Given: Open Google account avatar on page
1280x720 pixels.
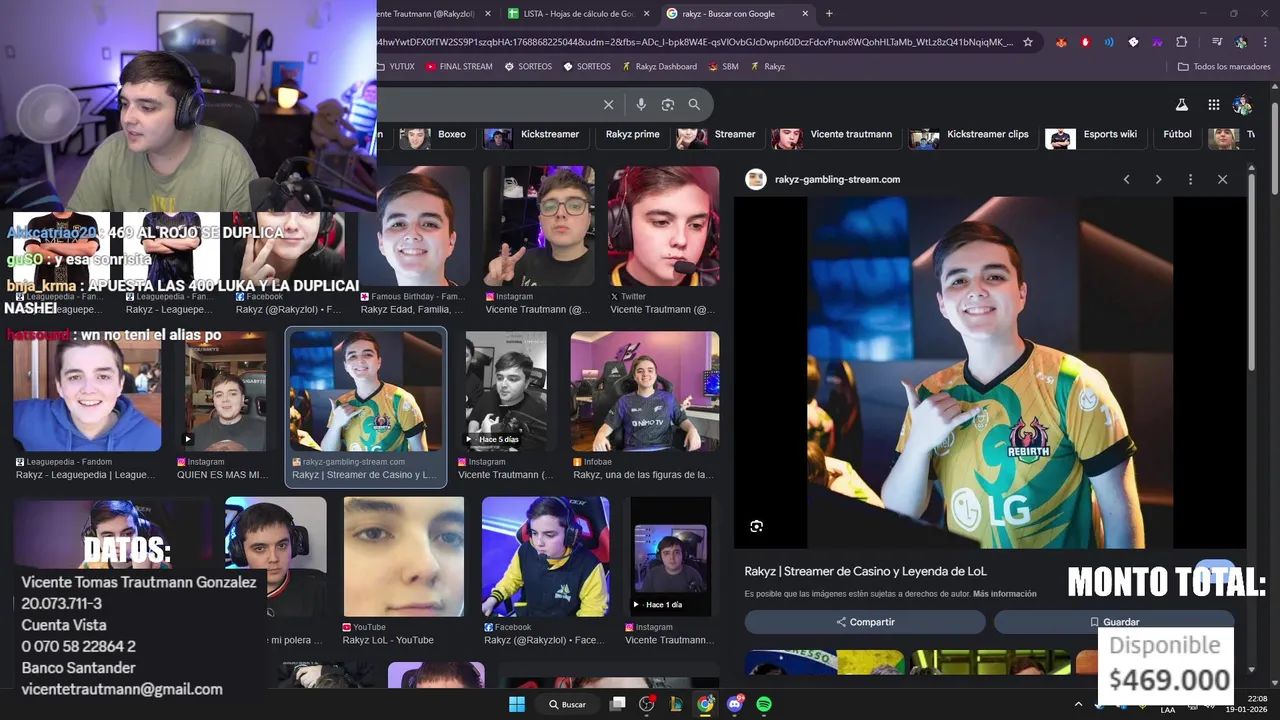Looking at the screenshot, I should click(x=1243, y=105).
